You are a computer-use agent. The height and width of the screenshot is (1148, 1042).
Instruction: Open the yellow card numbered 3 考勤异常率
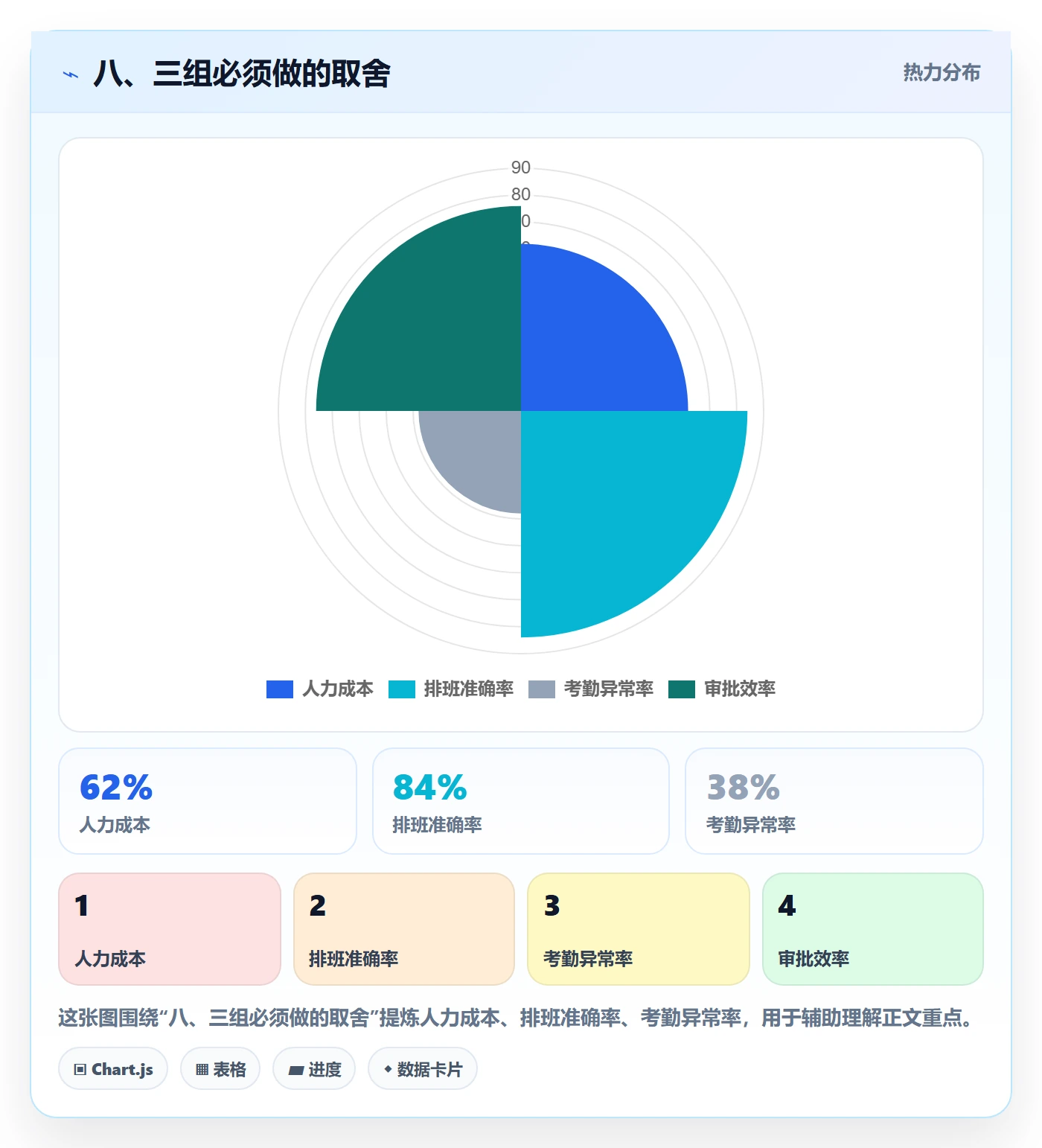(x=639, y=929)
